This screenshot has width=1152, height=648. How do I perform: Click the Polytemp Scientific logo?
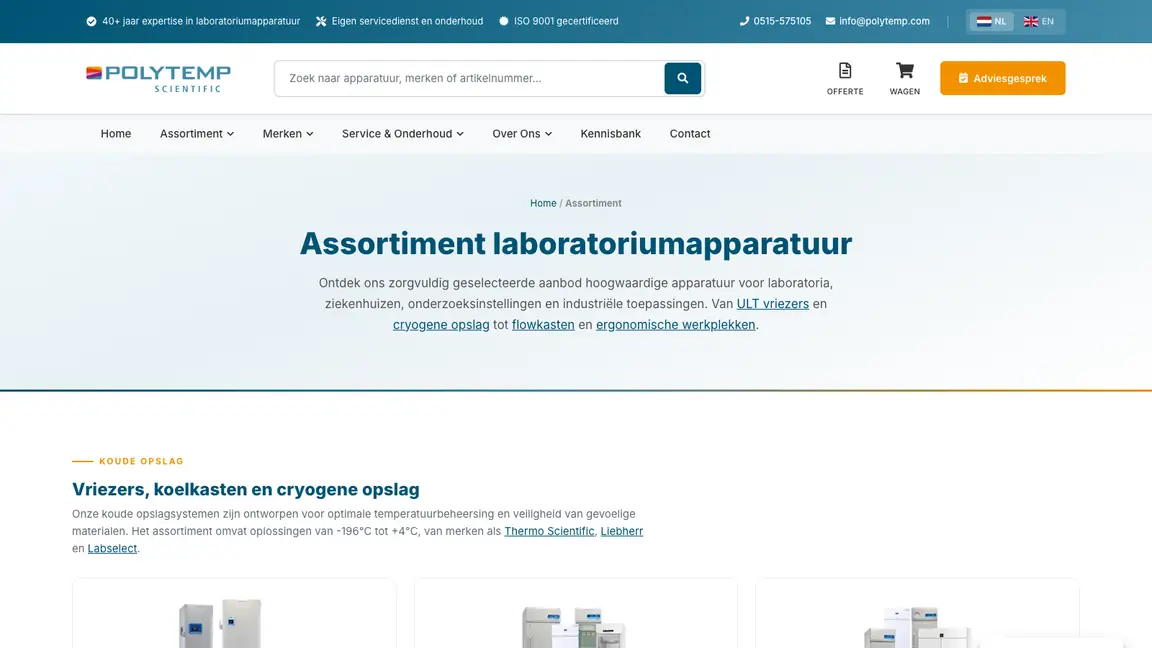tap(158, 79)
